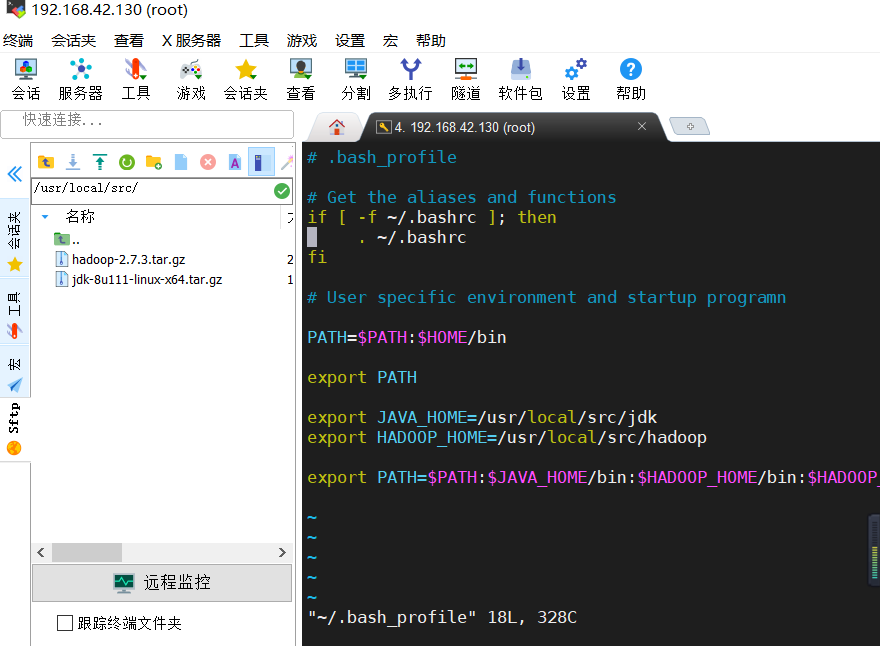Create new file in SFTP browser
880x646 pixels.
click(181, 162)
